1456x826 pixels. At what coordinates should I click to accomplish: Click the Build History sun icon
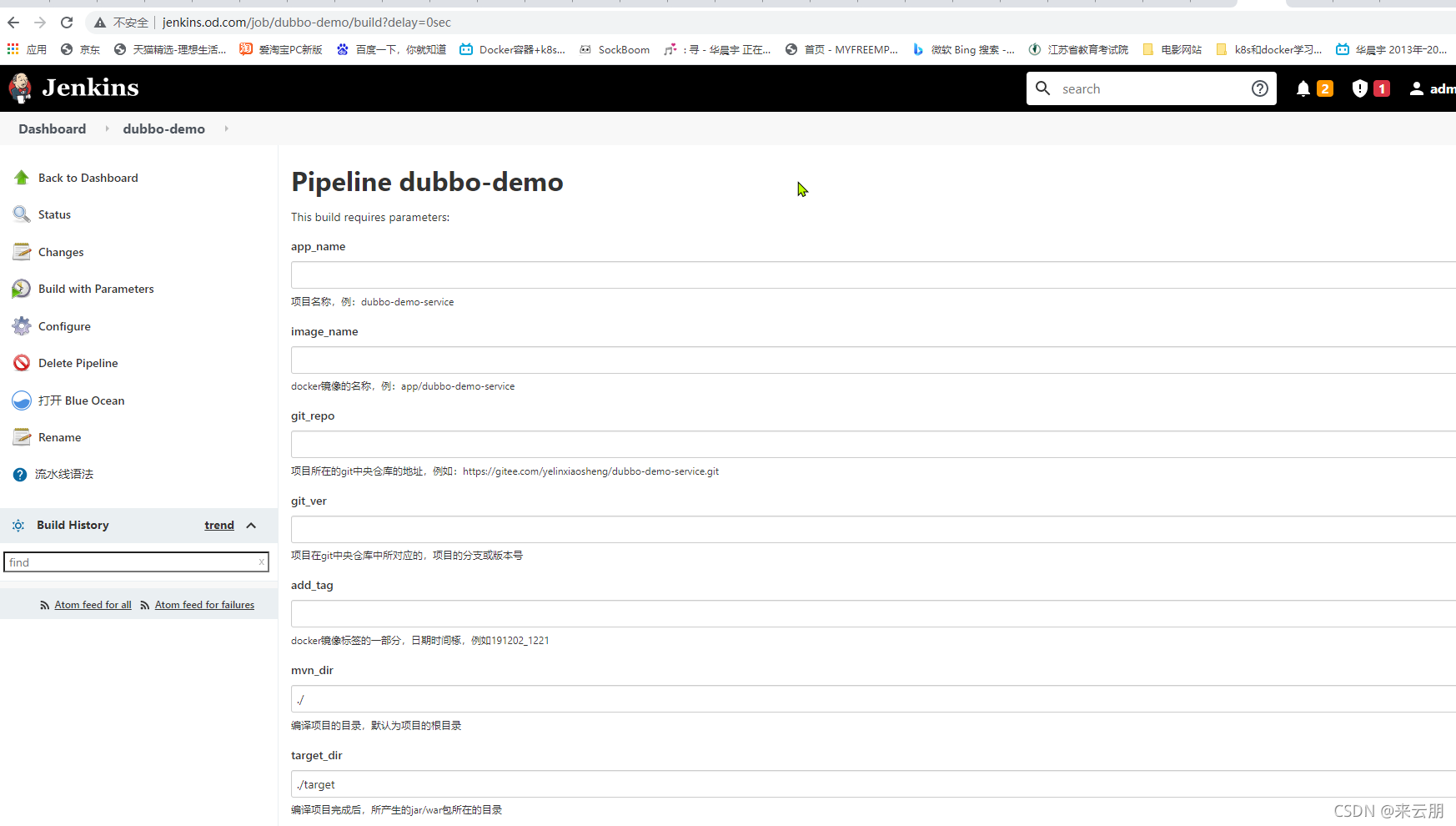[18, 525]
